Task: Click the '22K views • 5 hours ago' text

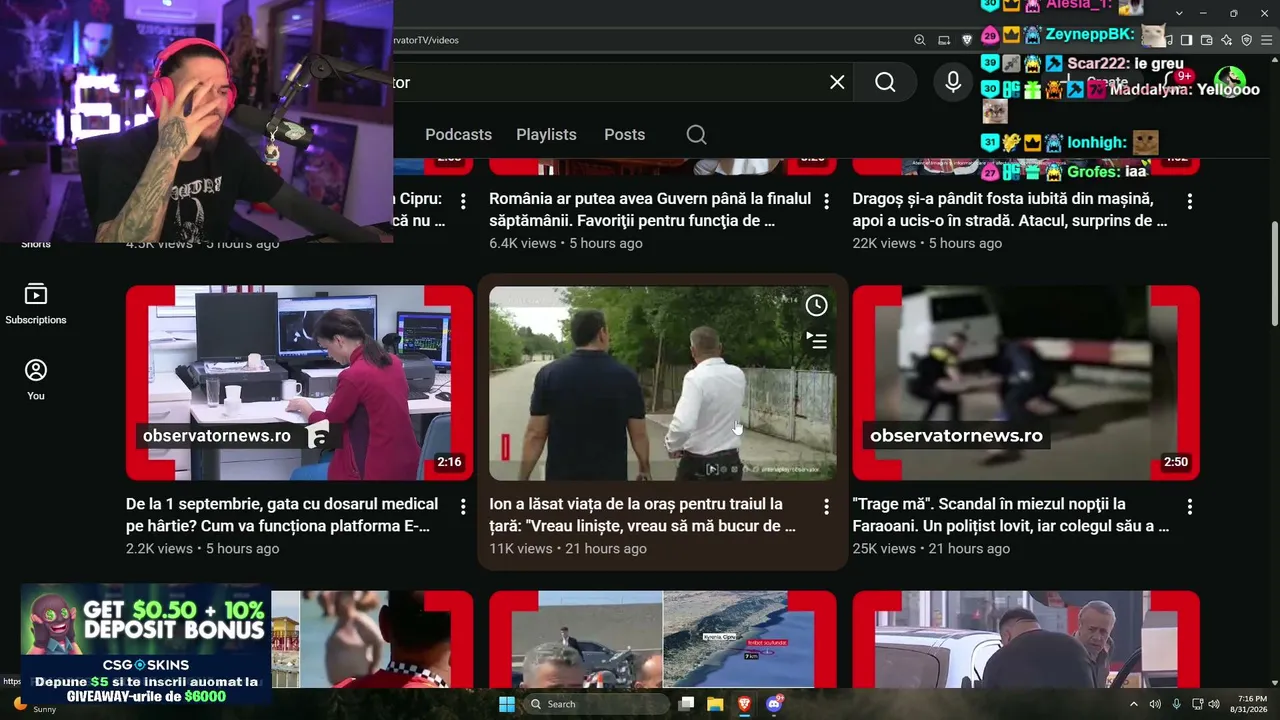Action: click(x=927, y=243)
